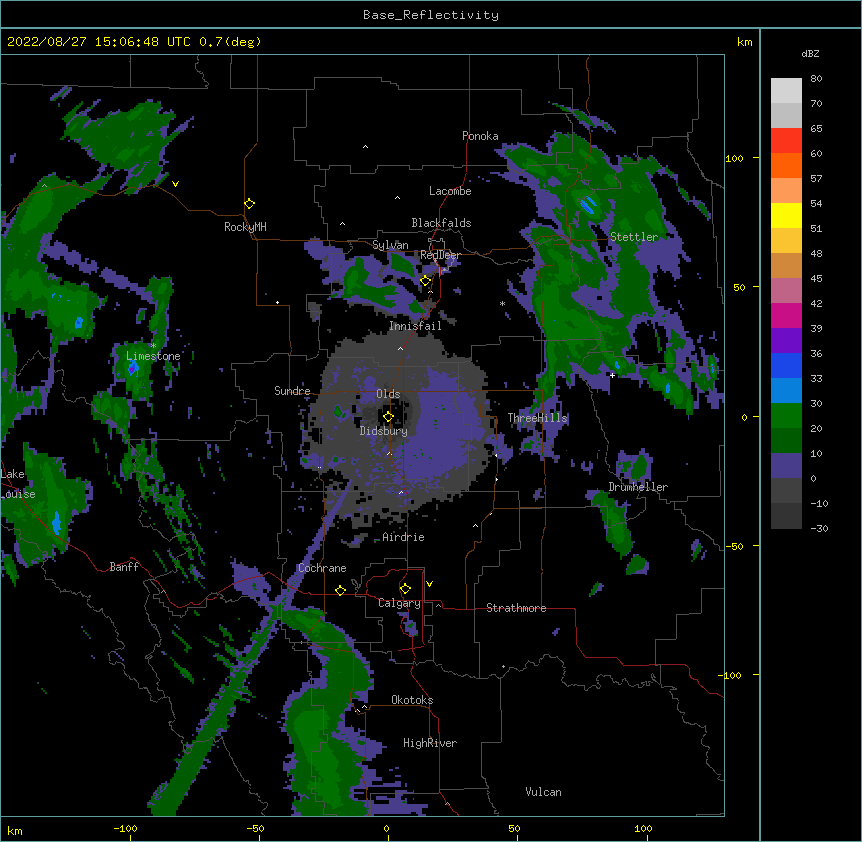Image resolution: width=862 pixels, height=842 pixels.
Task: Click the Drumheller map label
Action: [638, 487]
